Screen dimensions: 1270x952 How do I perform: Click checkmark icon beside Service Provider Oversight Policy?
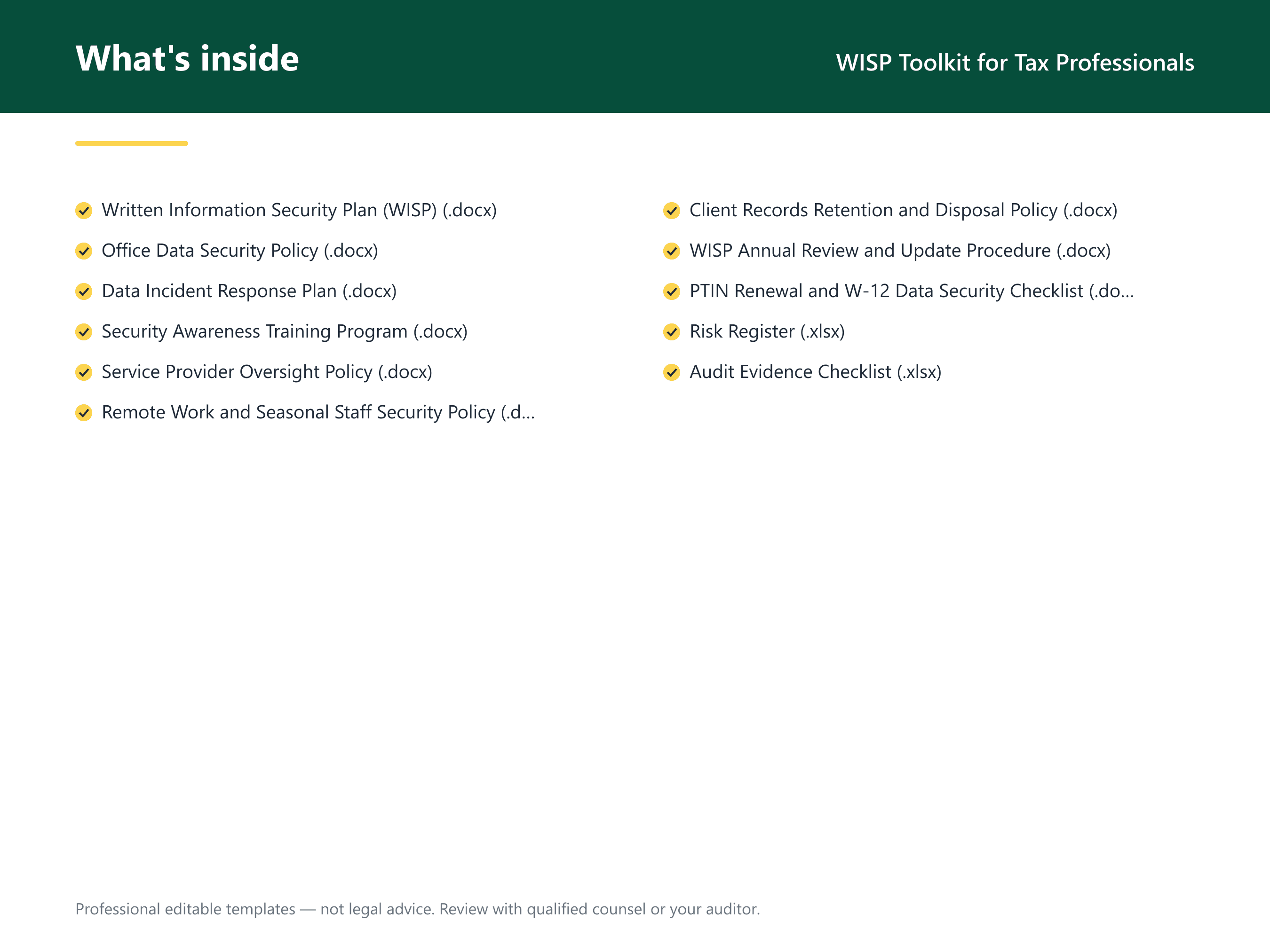click(84, 372)
